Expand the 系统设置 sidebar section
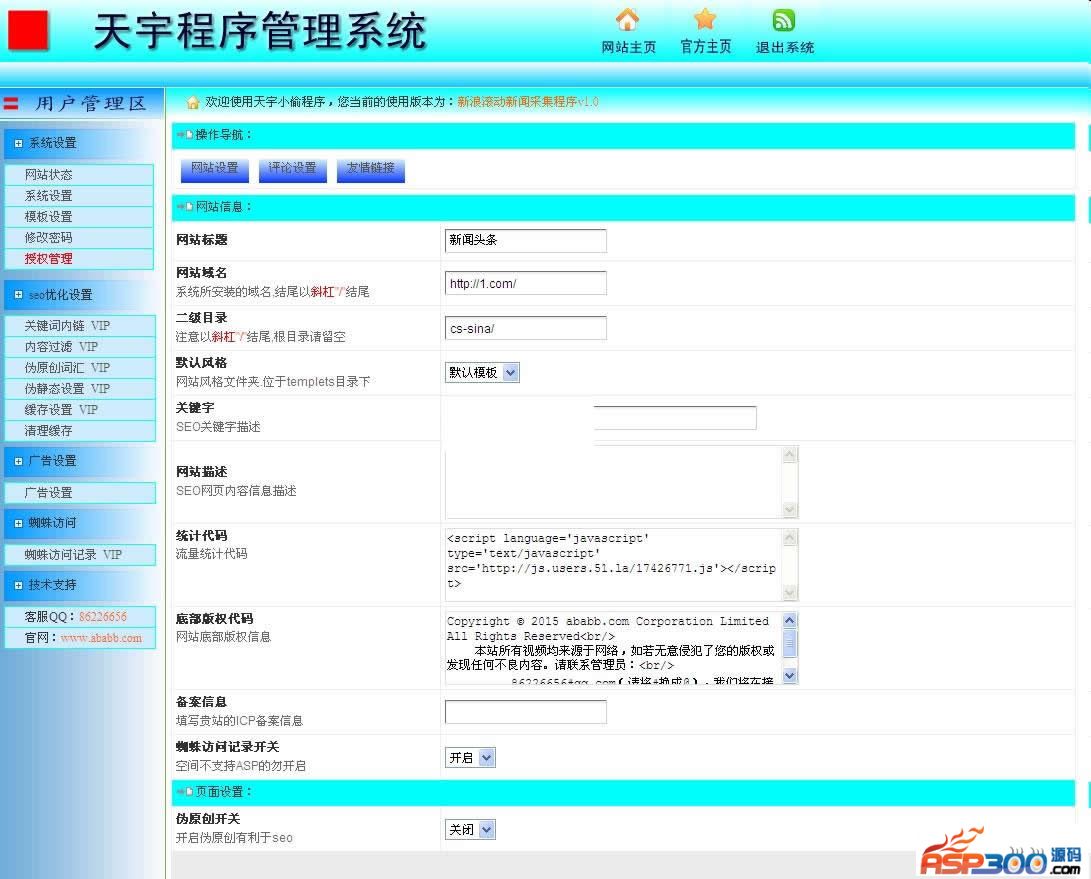 click(x=80, y=143)
